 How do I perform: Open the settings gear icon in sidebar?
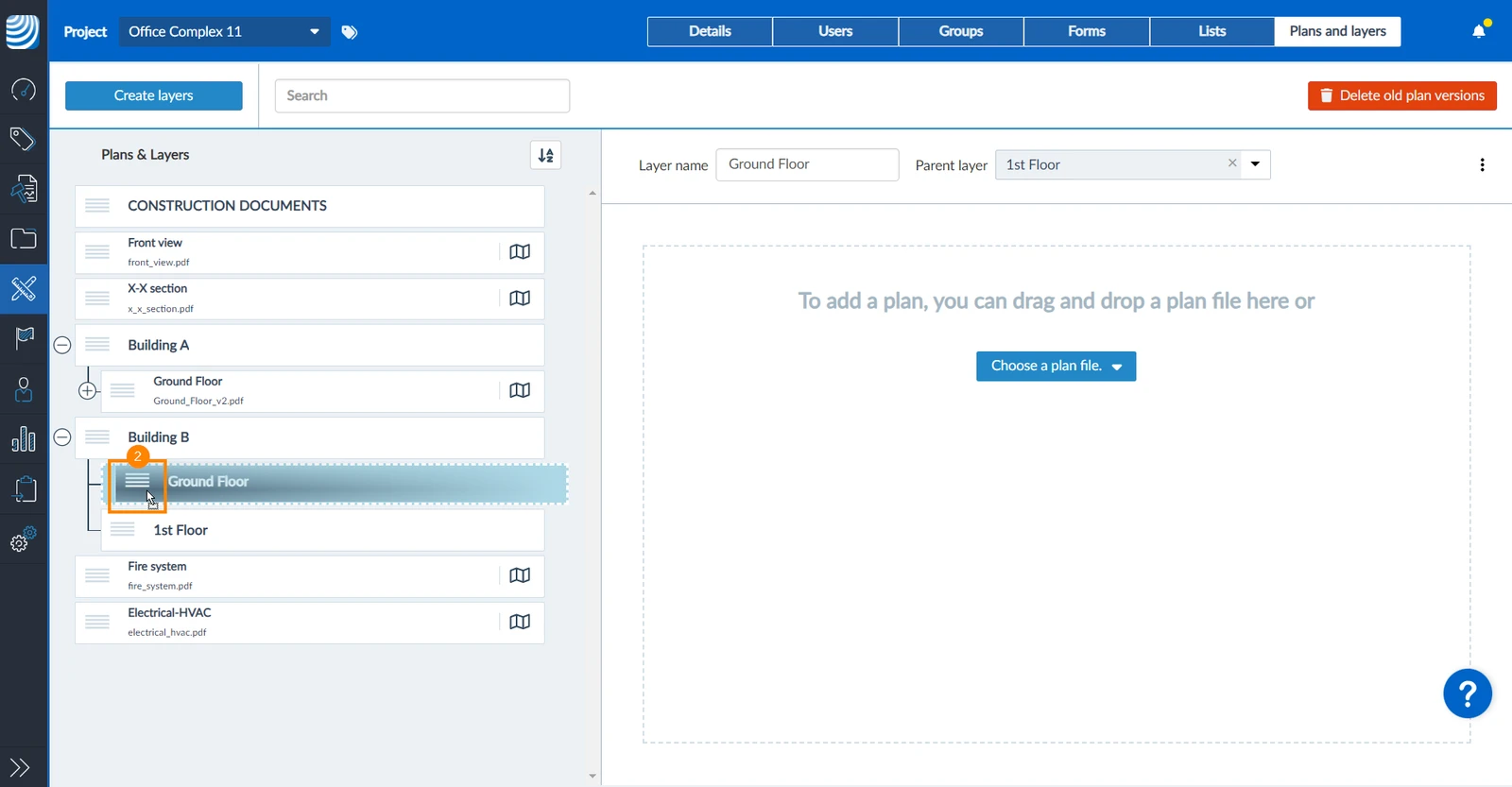click(x=24, y=539)
